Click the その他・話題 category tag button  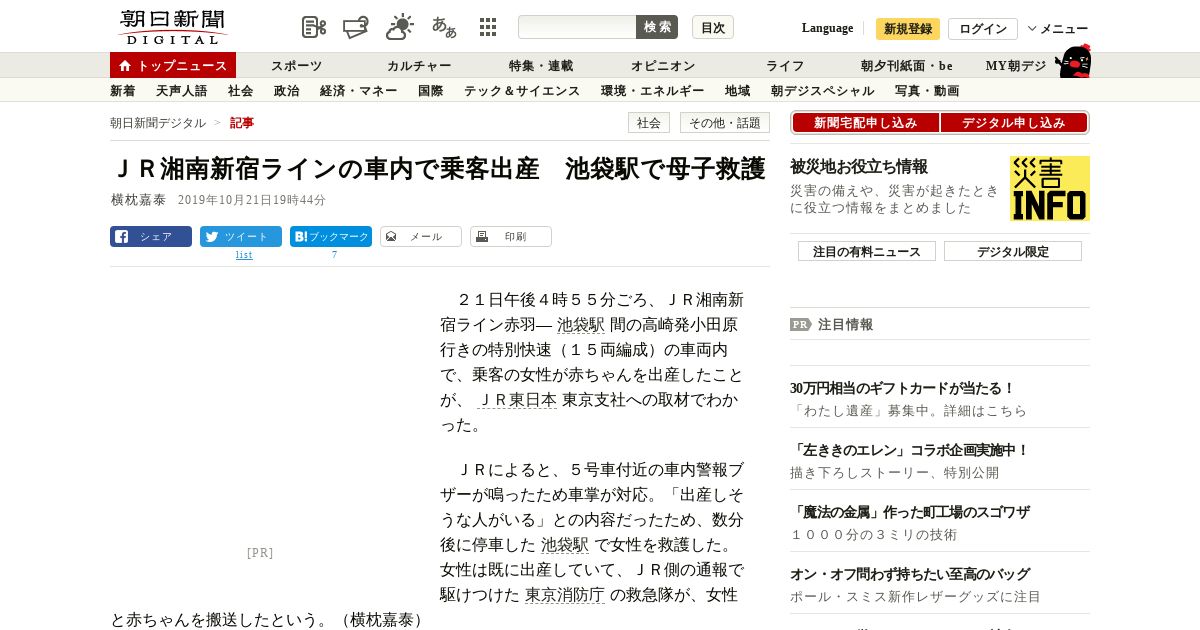point(725,123)
